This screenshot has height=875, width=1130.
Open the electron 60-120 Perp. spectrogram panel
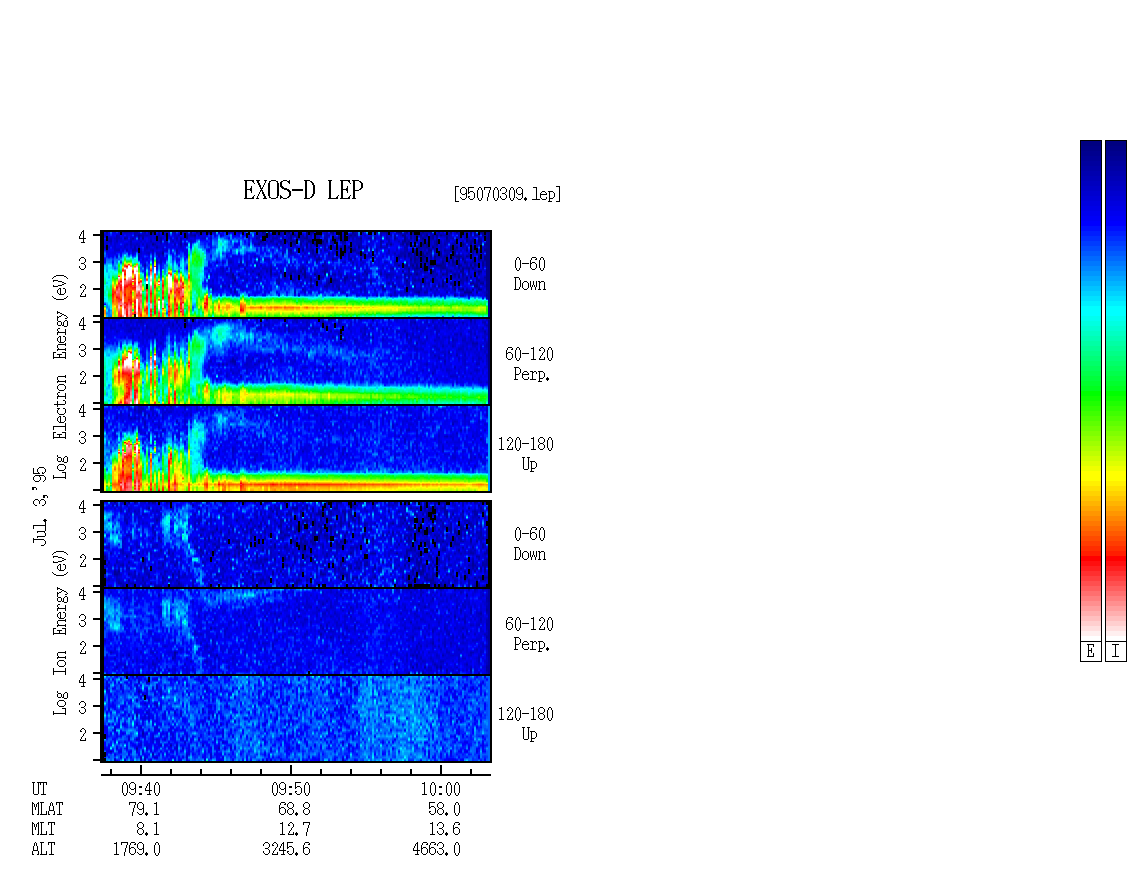[296, 361]
